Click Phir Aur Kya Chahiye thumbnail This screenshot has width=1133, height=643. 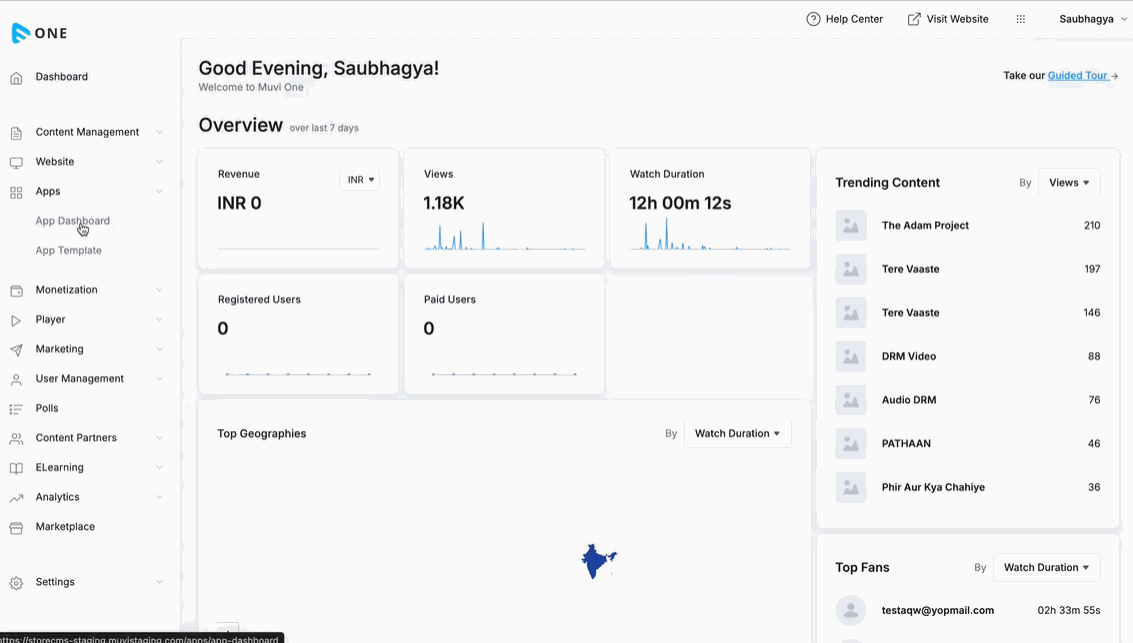[x=850, y=487]
